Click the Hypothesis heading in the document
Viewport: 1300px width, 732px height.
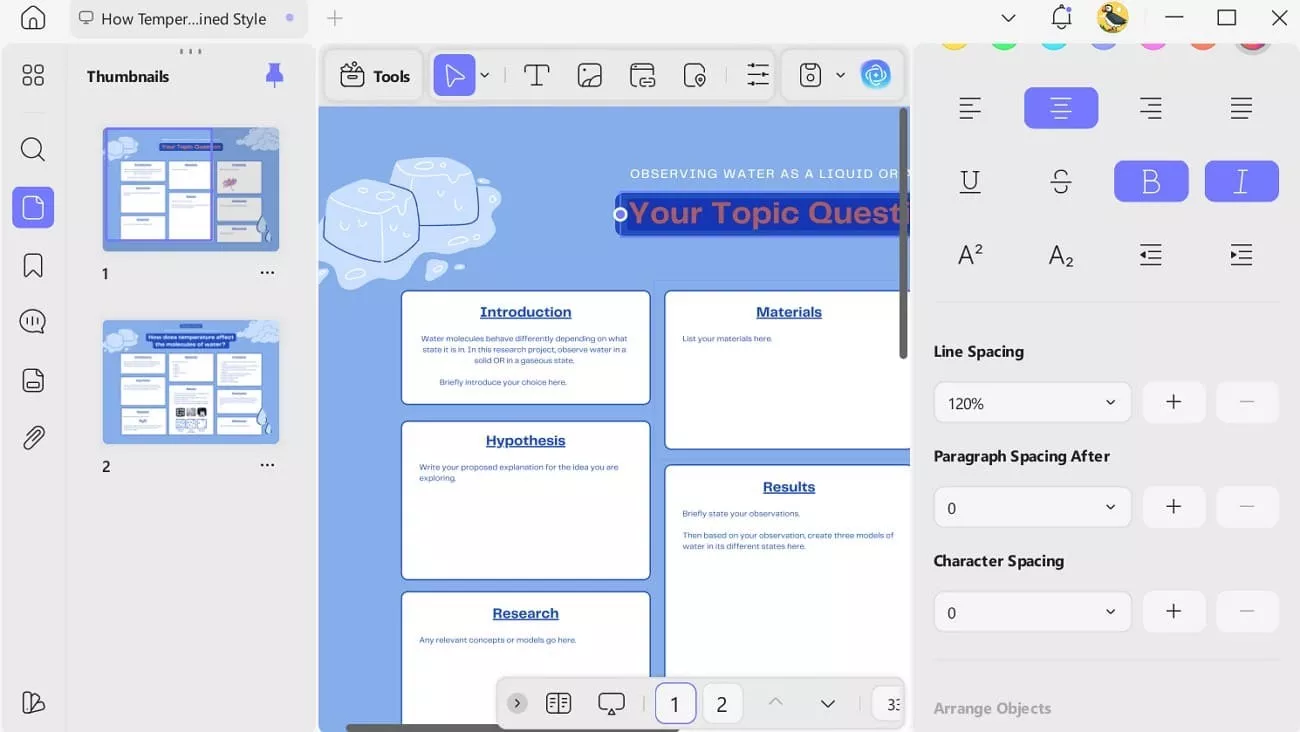(525, 440)
